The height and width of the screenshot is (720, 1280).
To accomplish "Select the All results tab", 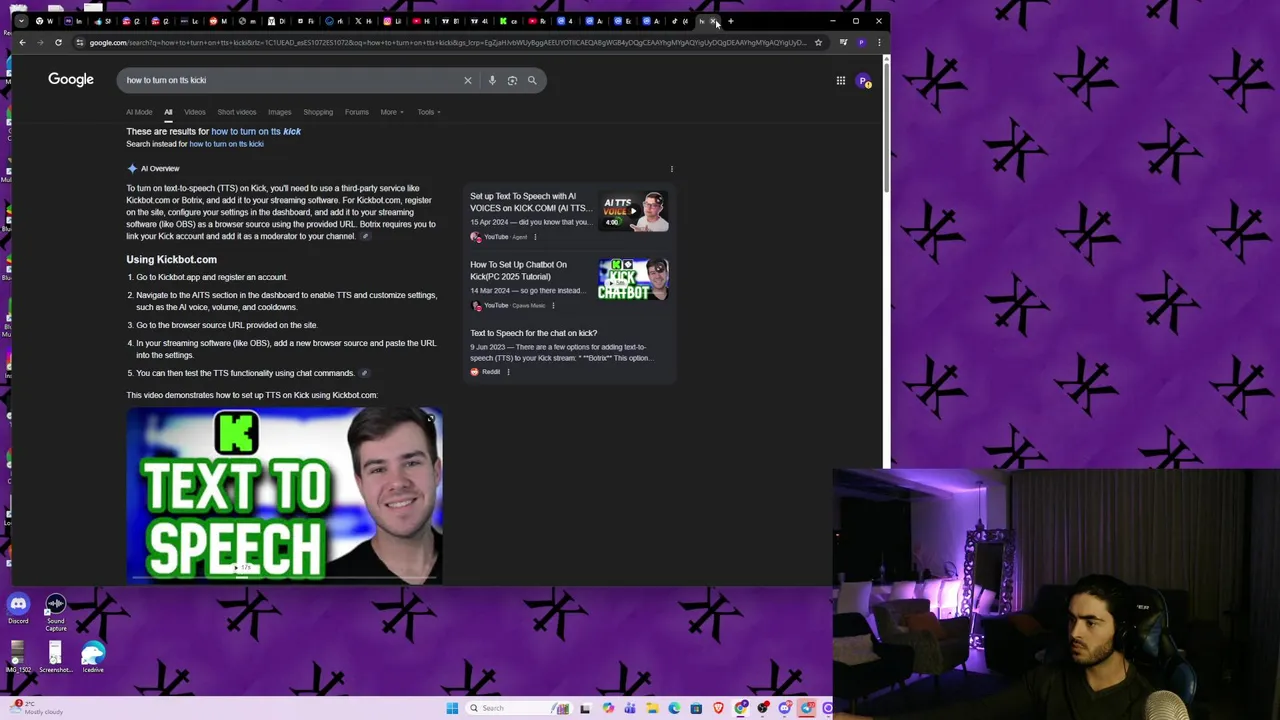I will tap(168, 112).
